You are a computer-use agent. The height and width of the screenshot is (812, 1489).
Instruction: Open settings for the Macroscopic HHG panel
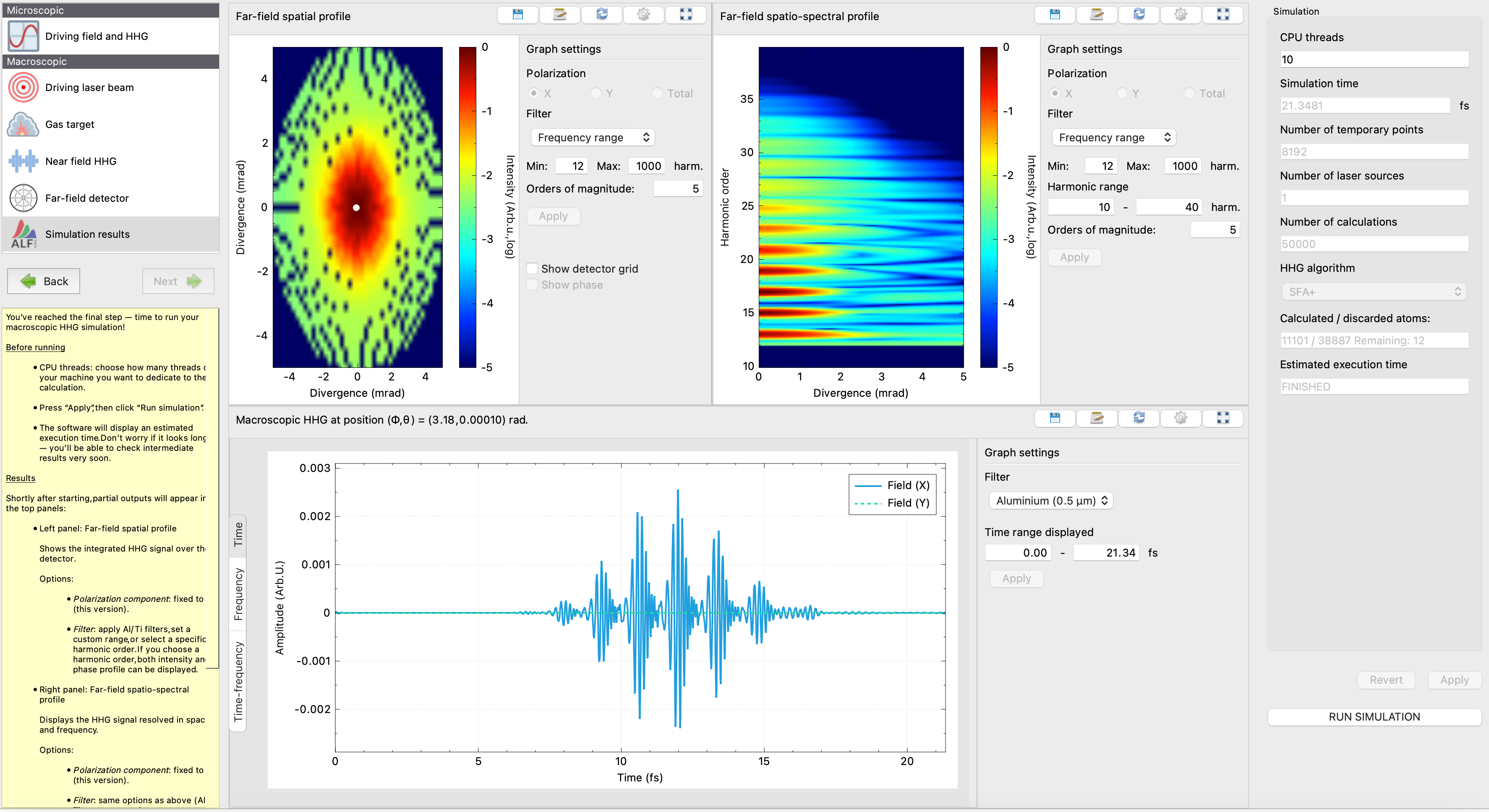pos(1181,418)
